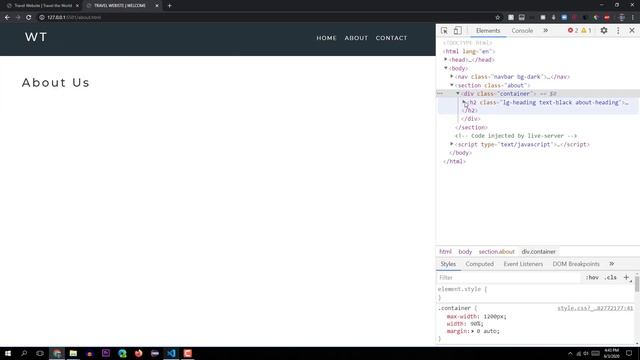
Task: Close the DevTools panel
Action: tap(632, 31)
